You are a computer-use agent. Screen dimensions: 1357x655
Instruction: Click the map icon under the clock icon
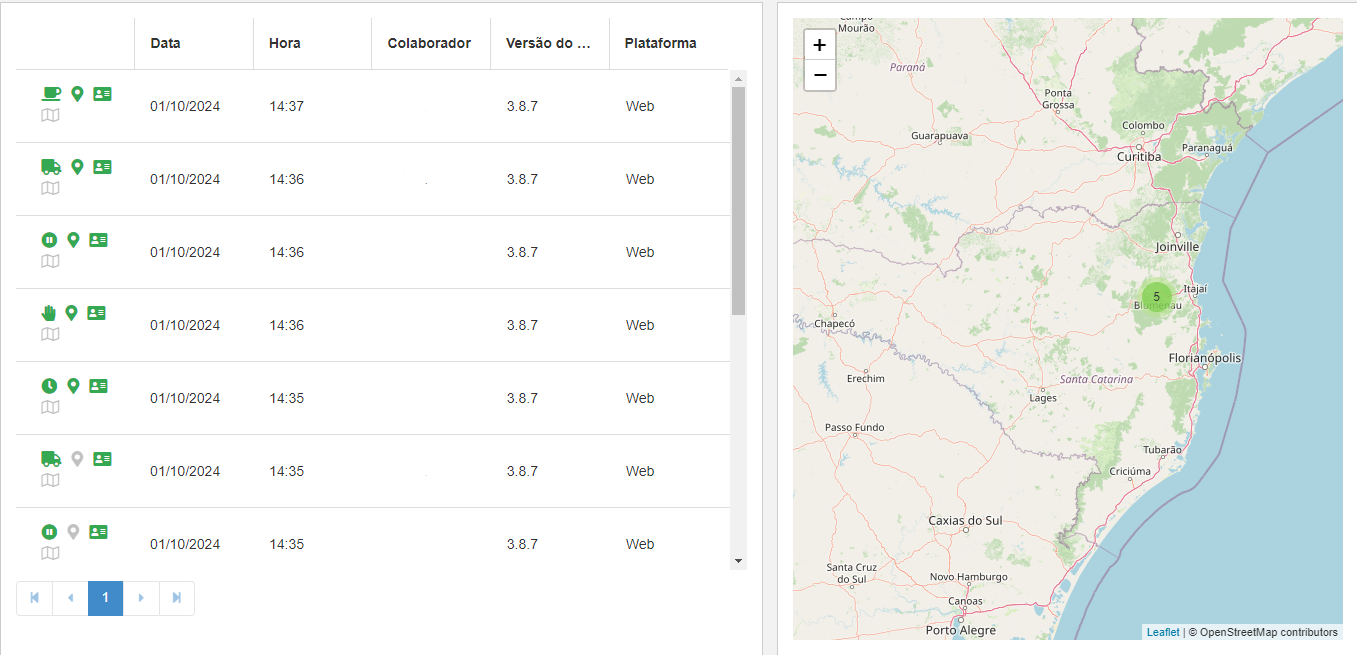(x=50, y=407)
